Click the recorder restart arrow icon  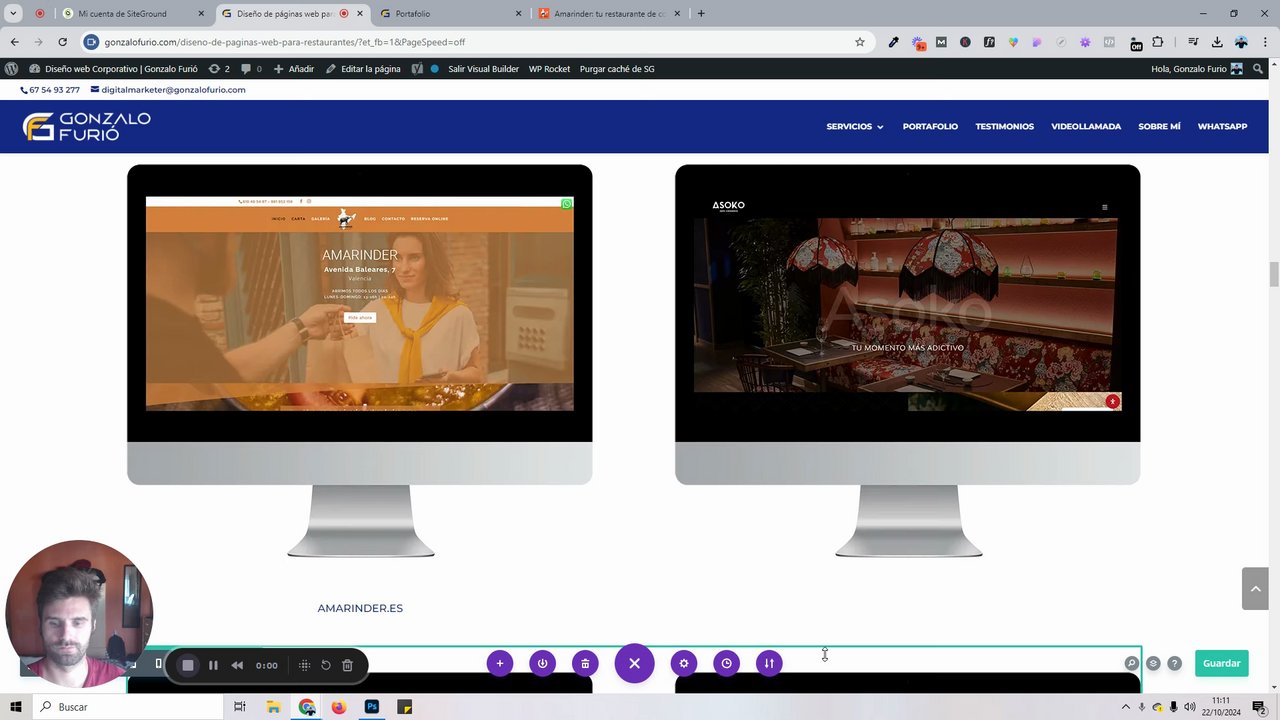[x=326, y=665]
